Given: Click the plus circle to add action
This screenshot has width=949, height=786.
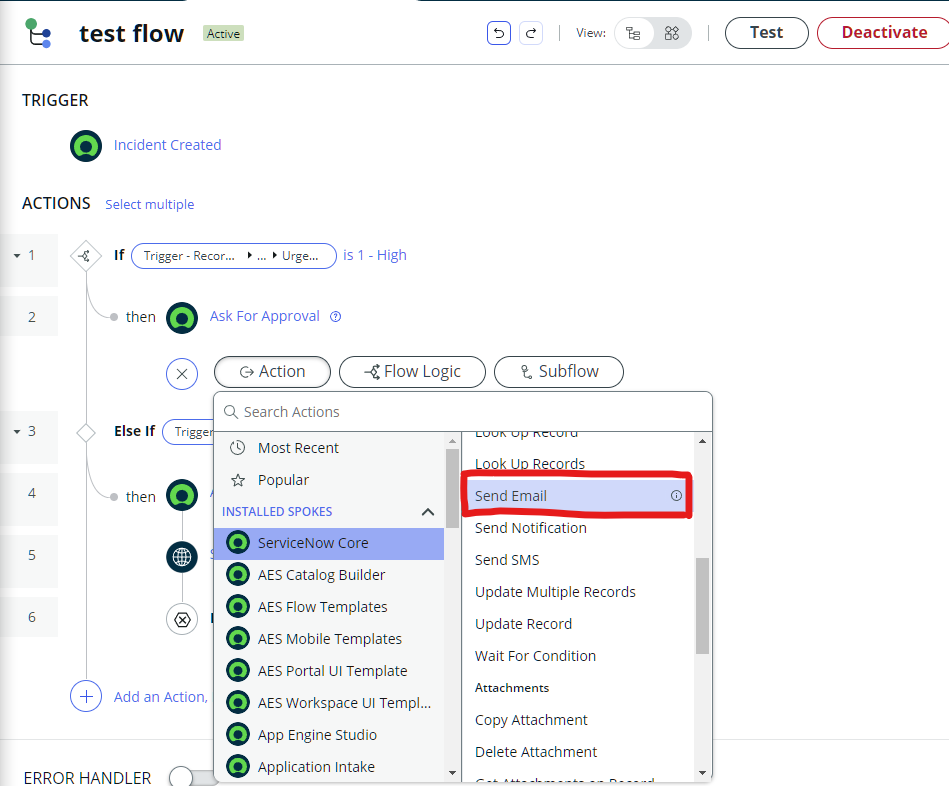Looking at the screenshot, I should 86,696.
